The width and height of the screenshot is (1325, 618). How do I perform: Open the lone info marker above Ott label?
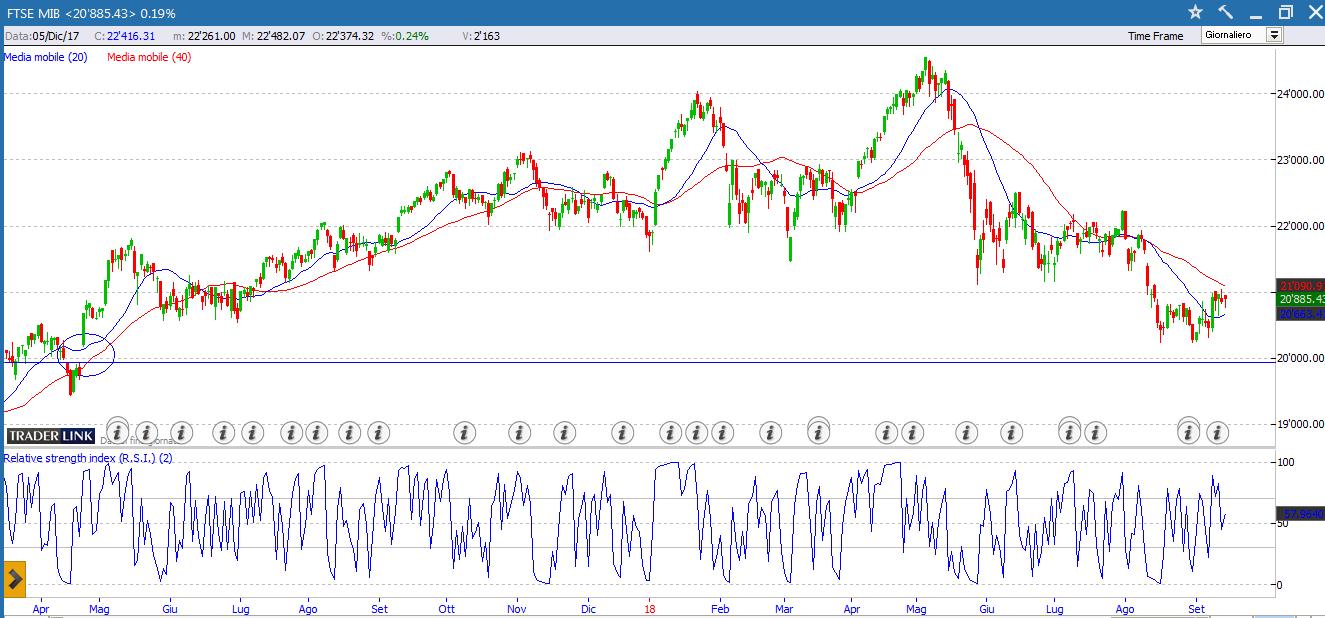coord(464,433)
